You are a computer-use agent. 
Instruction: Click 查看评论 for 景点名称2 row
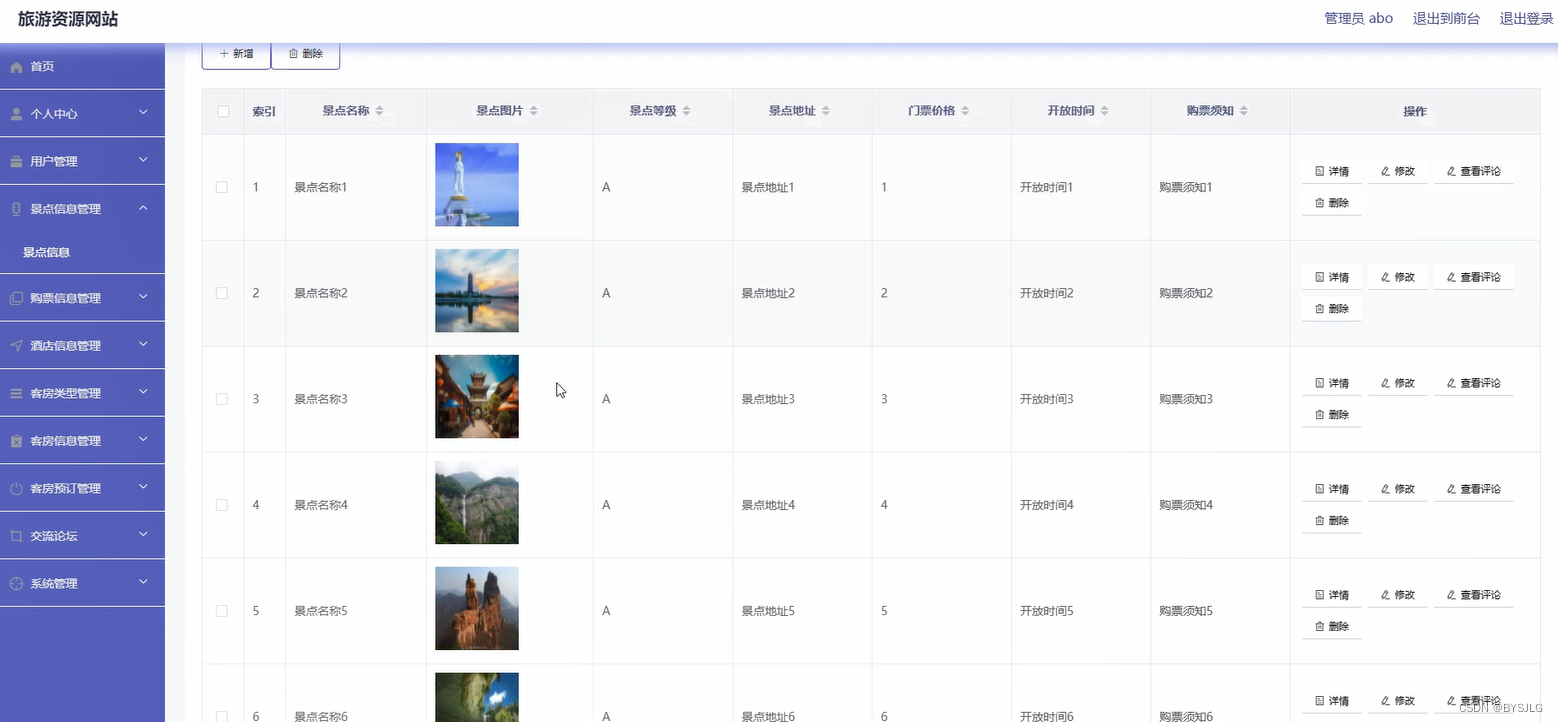click(1474, 277)
